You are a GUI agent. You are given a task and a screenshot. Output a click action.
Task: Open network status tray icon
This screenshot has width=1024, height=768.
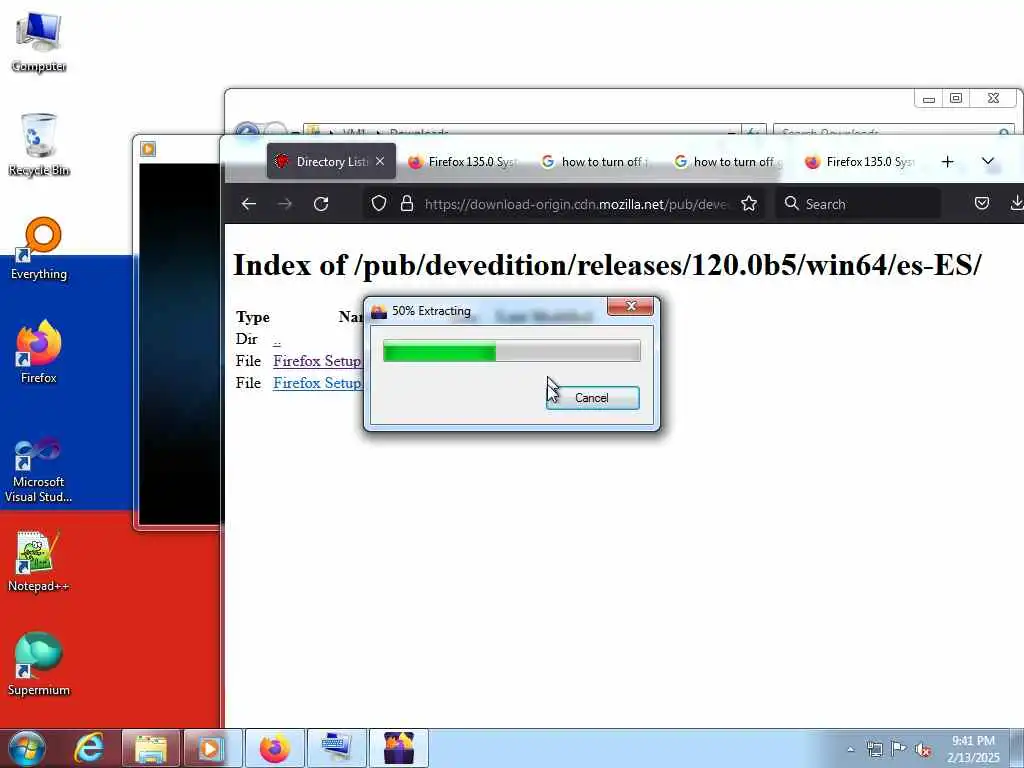point(875,749)
